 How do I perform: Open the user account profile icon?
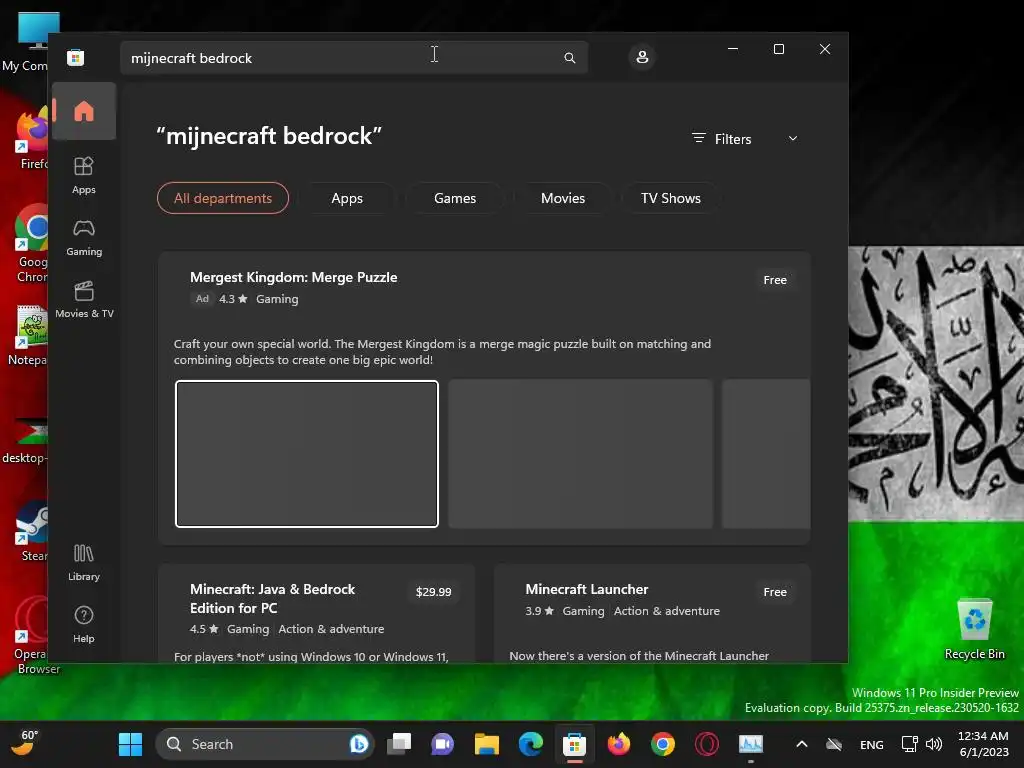pos(642,57)
